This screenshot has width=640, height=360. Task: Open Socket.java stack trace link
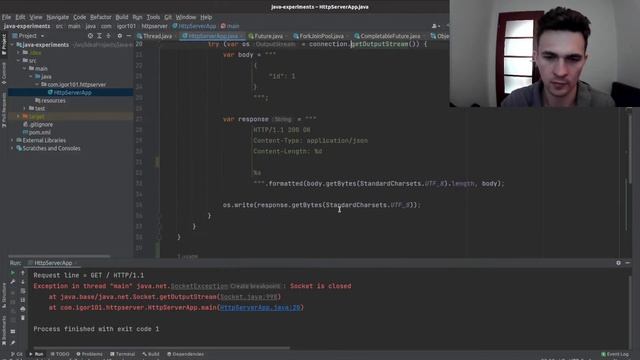(x=249, y=297)
